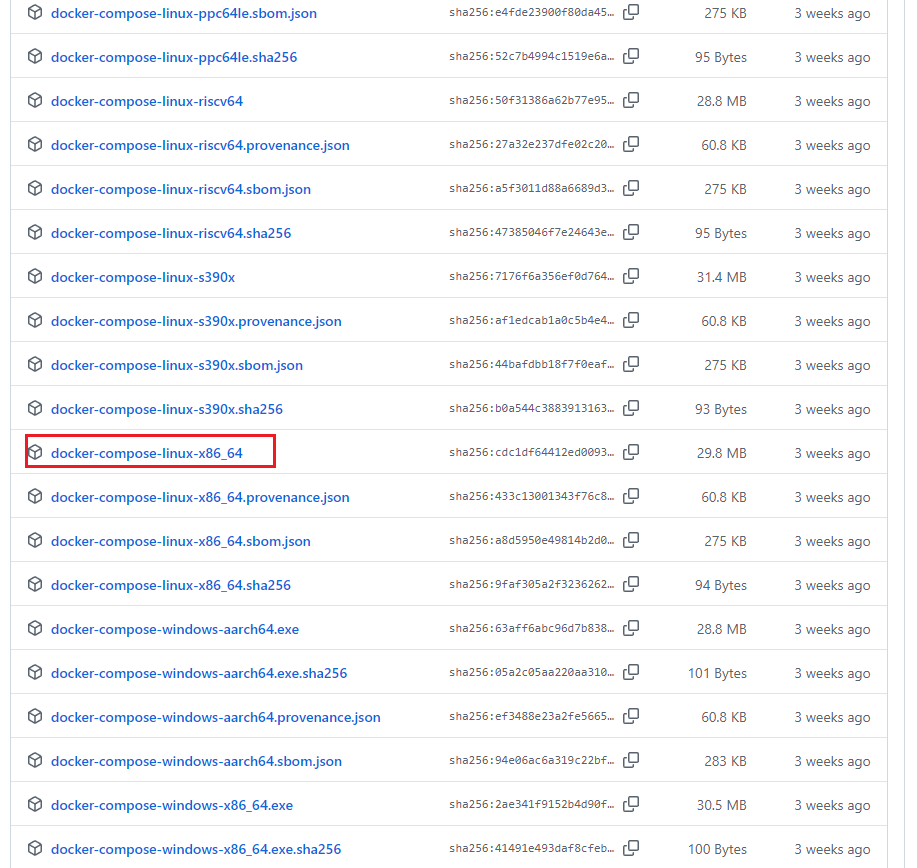
Task: Click package icon beside docker-compose-linux-x86_64
Action: point(35,452)
